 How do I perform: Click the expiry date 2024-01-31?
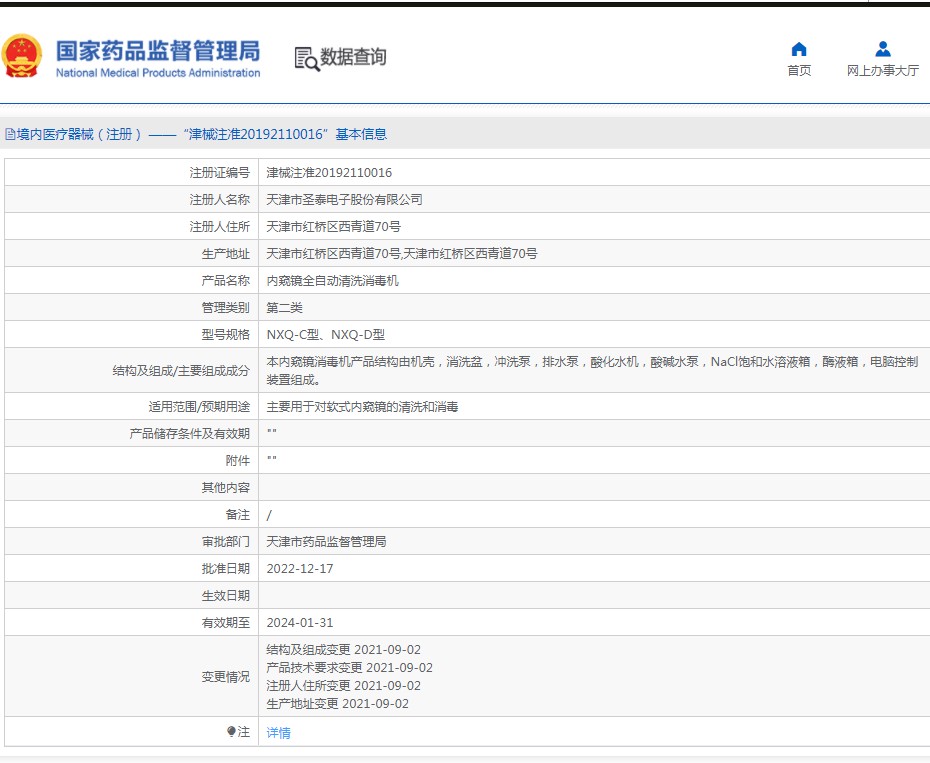click(x=300, y=623)
